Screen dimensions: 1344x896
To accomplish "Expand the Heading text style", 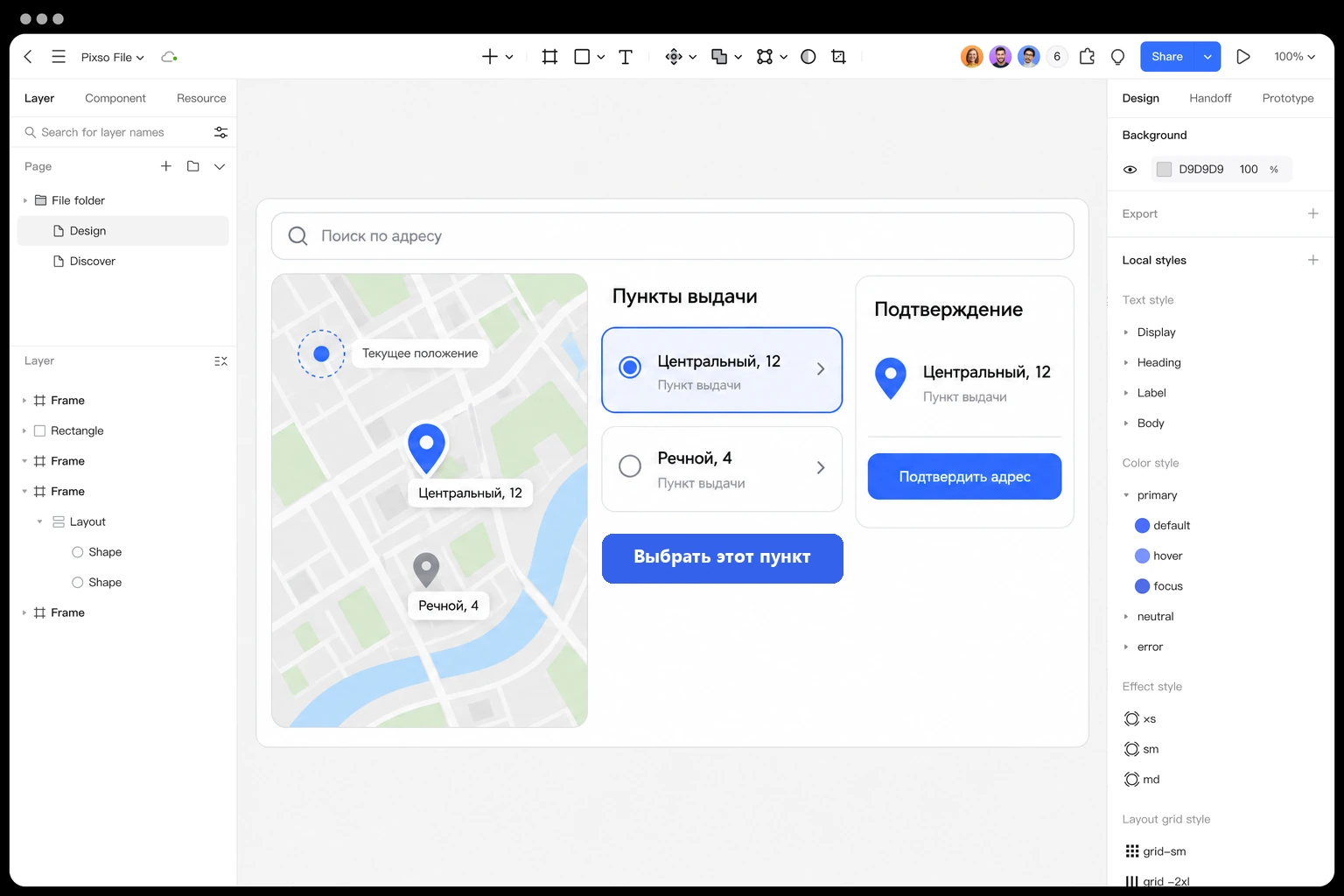I will (1126, 362).
